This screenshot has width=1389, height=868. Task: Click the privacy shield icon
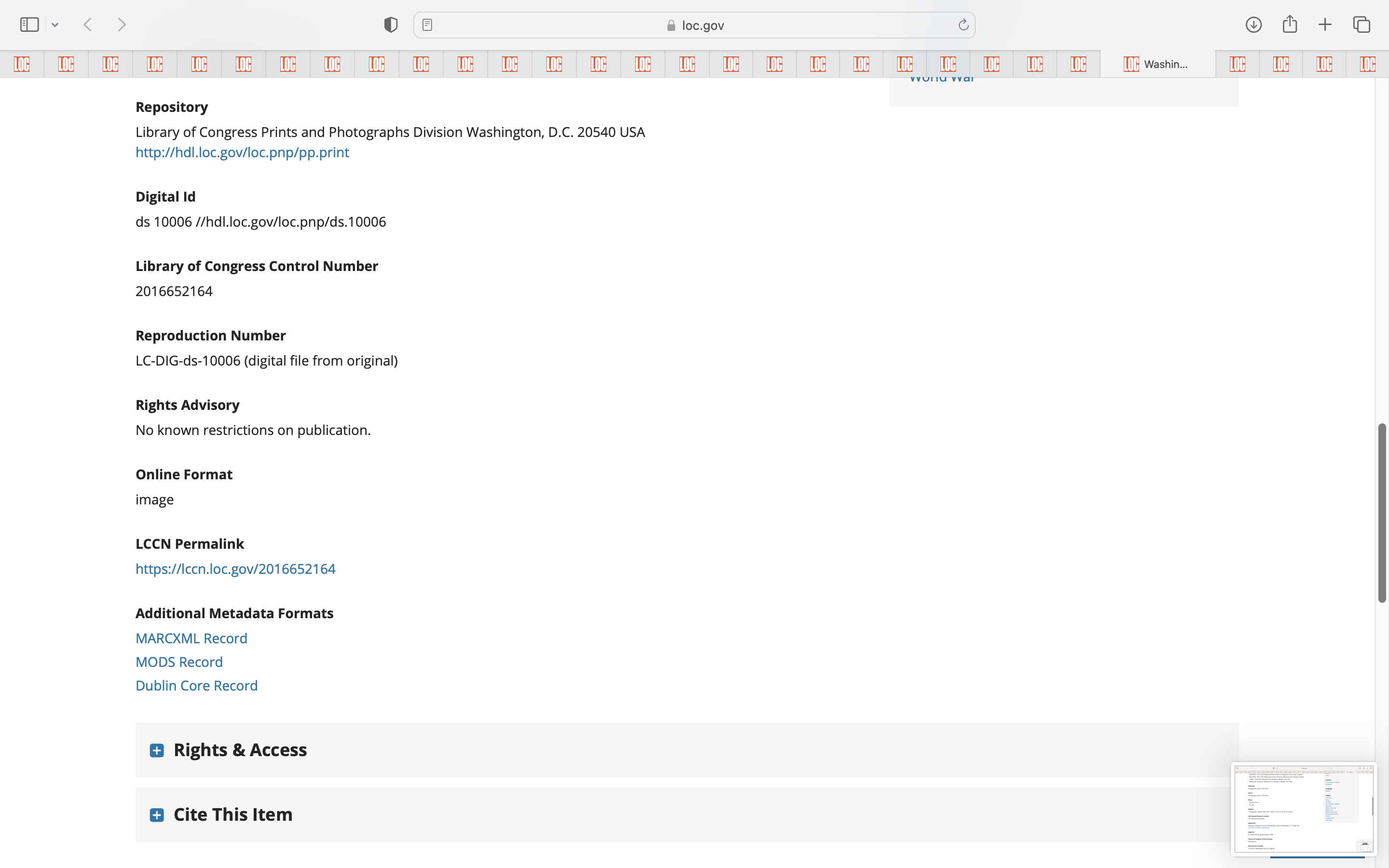(x=390, y=25)
